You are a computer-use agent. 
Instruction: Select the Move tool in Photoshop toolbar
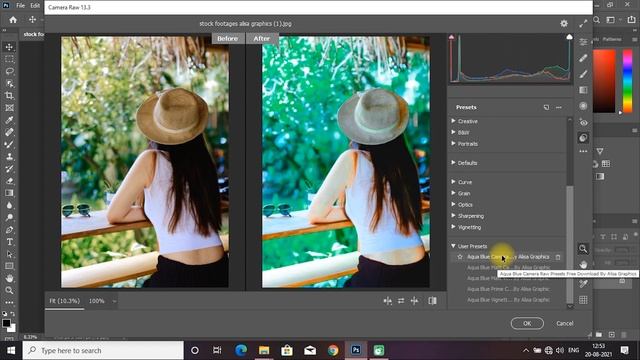pos(9,47)
